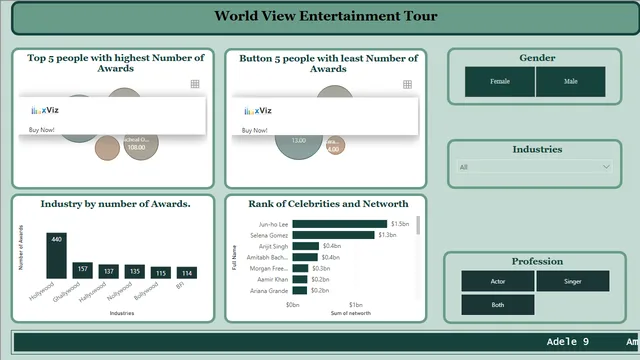Open table view icon in Top 5 awards chart
The height and width of the screenshot is (360, 640).
(195, 84)
